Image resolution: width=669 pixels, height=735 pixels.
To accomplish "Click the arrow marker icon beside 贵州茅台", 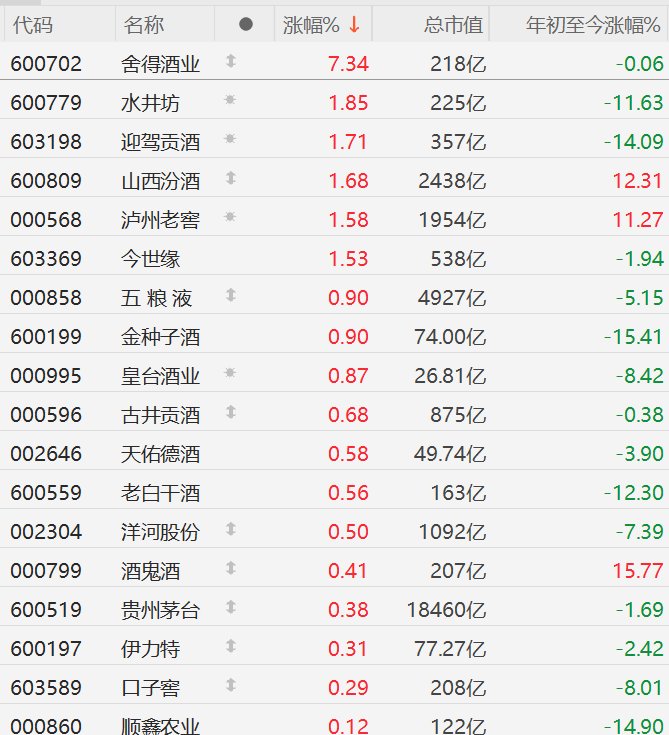I will coord(230,607).
